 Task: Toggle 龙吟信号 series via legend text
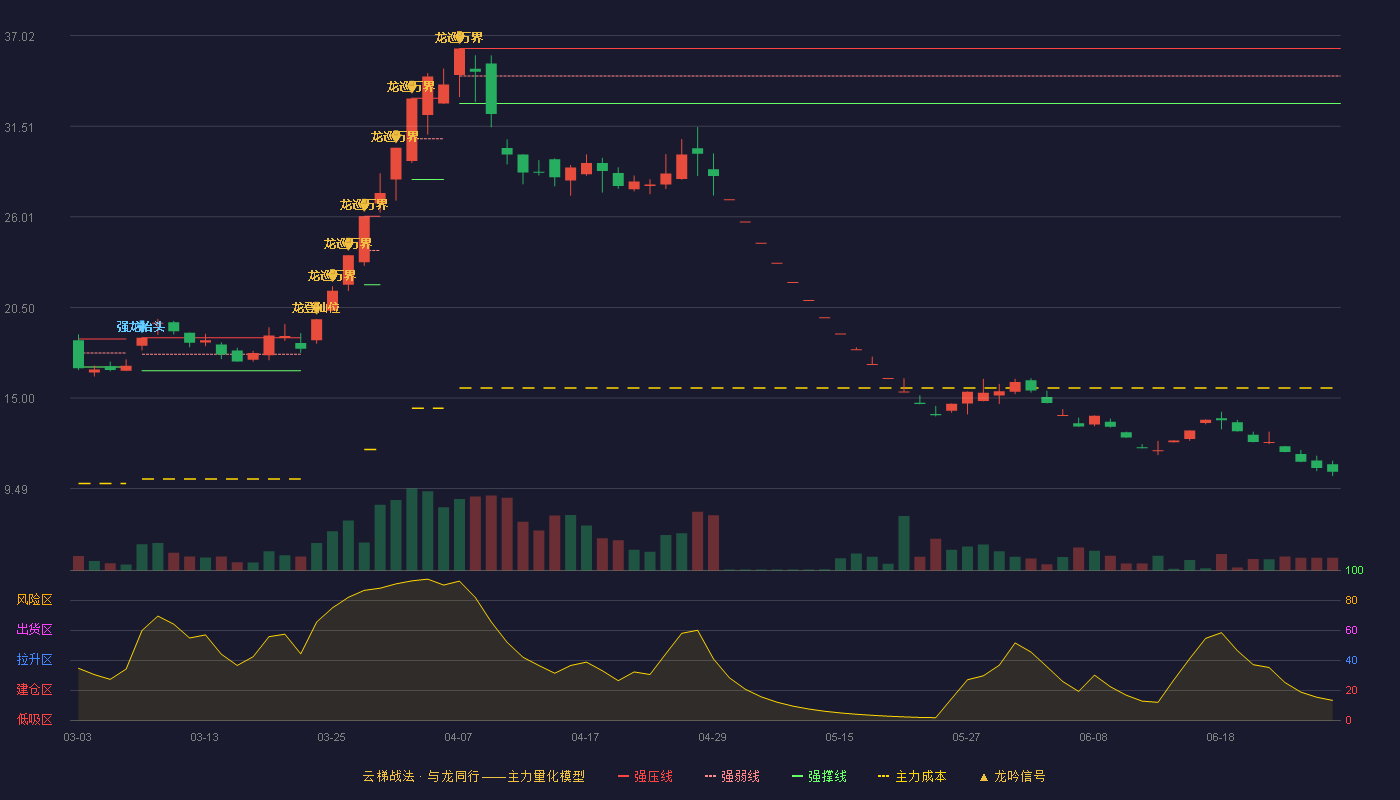(1019, 776)
